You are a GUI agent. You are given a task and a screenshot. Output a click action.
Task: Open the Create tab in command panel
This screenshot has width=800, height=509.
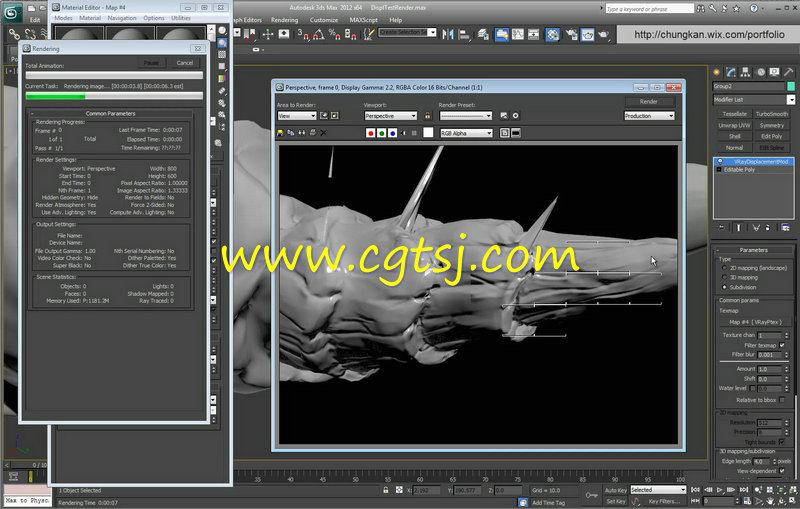(x=716, y=72)
